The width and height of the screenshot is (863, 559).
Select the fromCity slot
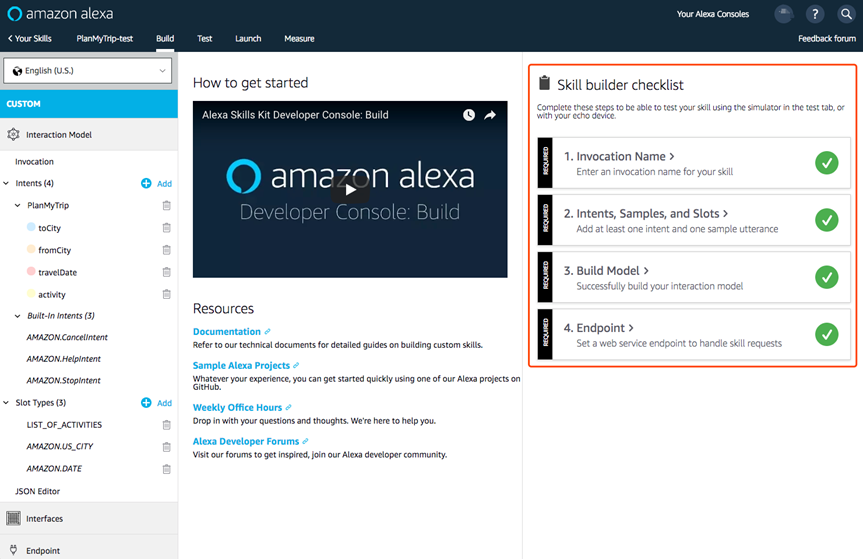pos(54,250)
